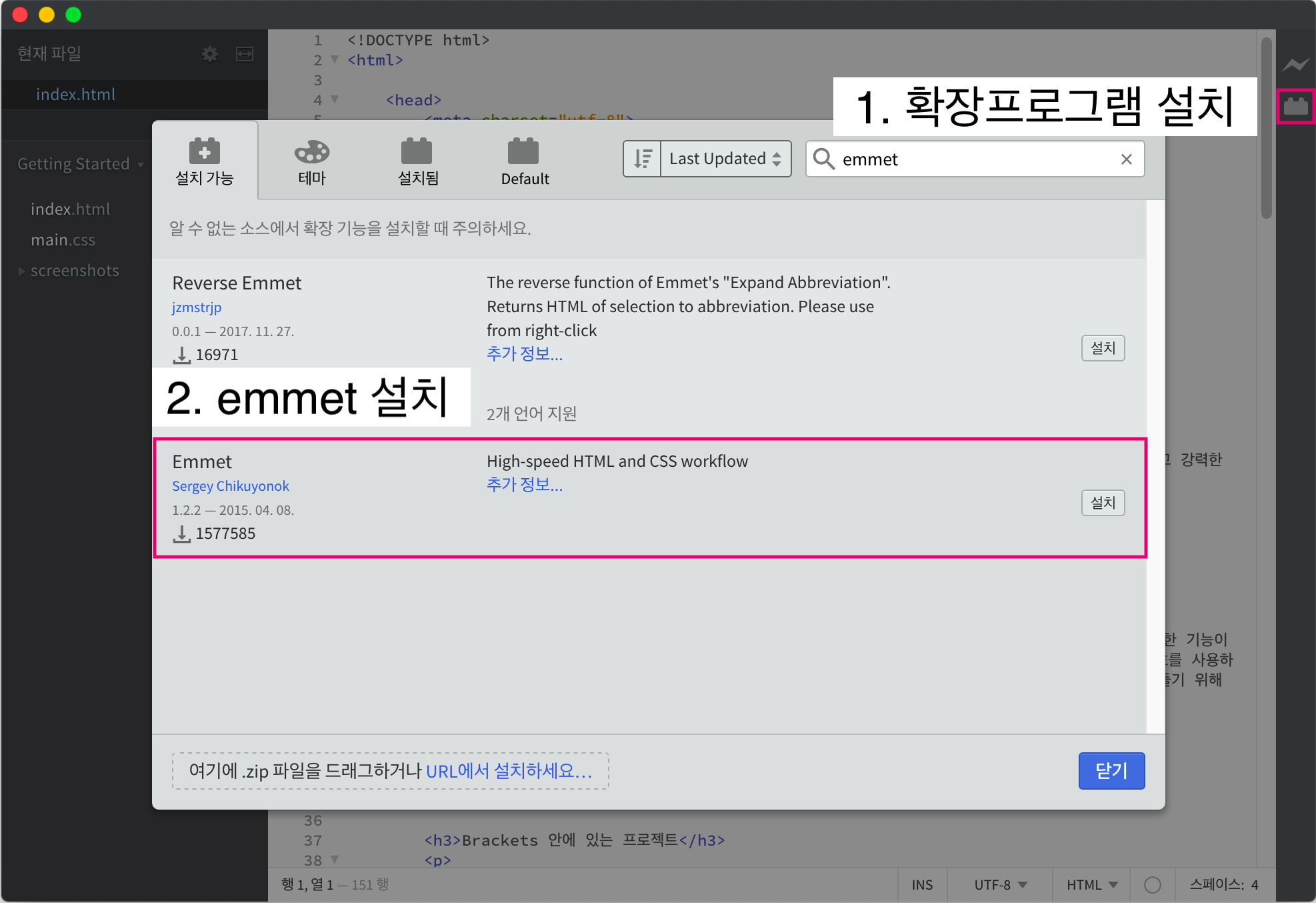Clear the emmet search with X
Screen dimensions: 1316x903
click(1126, 159)
